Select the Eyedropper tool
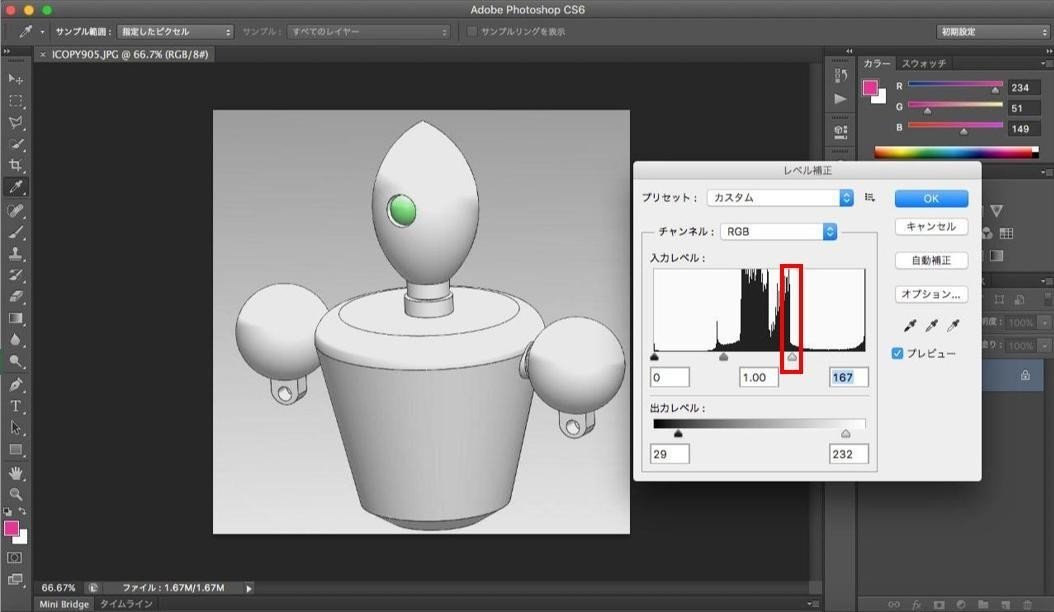Viewport: 1054px width, 612px height. [14, 187]
